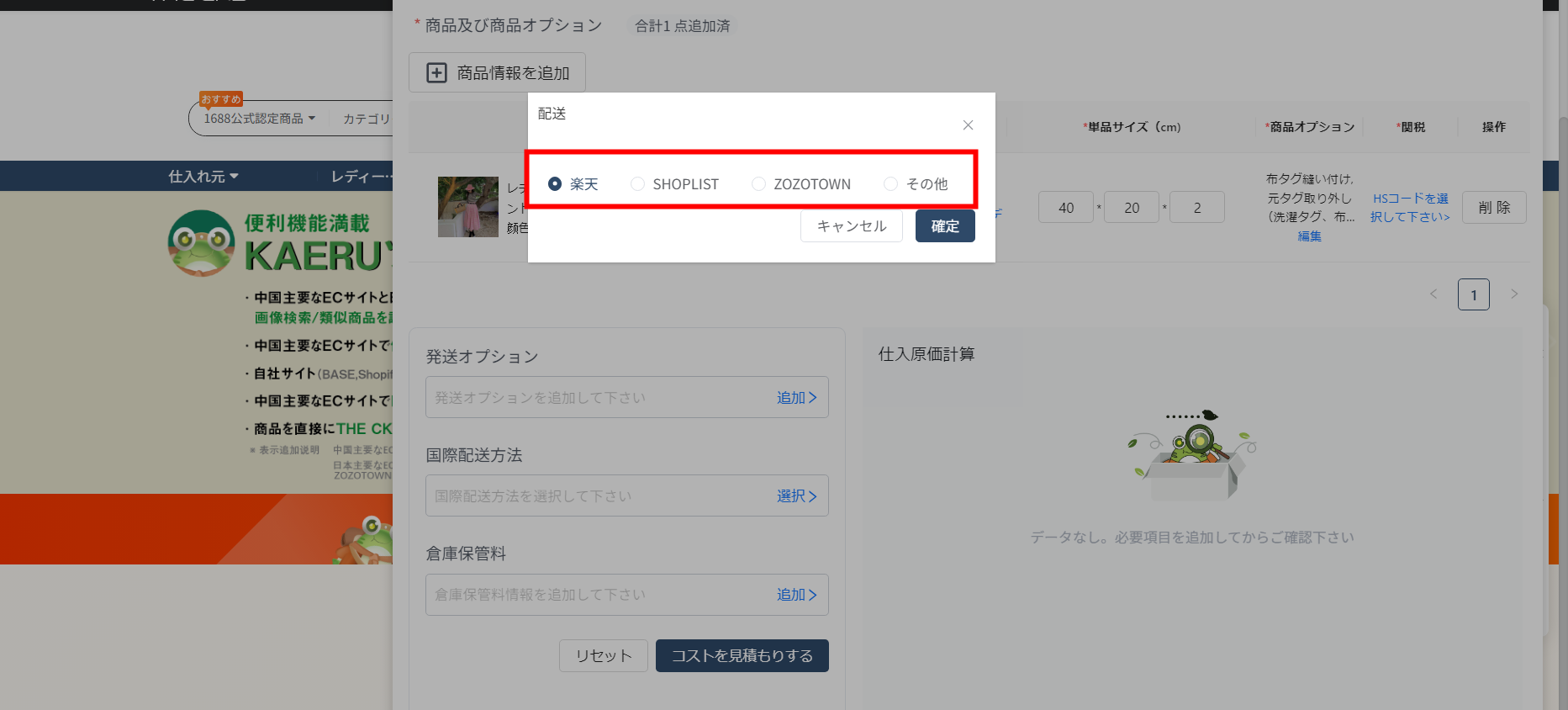Screen dimensions: 1568x710
Task: Click 編集 link under 商品オプション
Action: tap(1310, 236)
